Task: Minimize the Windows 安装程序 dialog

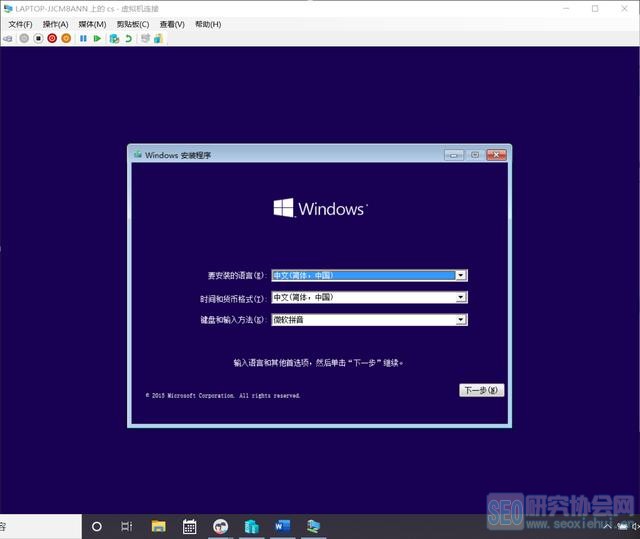Action: pyautogui.click(x=454, y=155)
